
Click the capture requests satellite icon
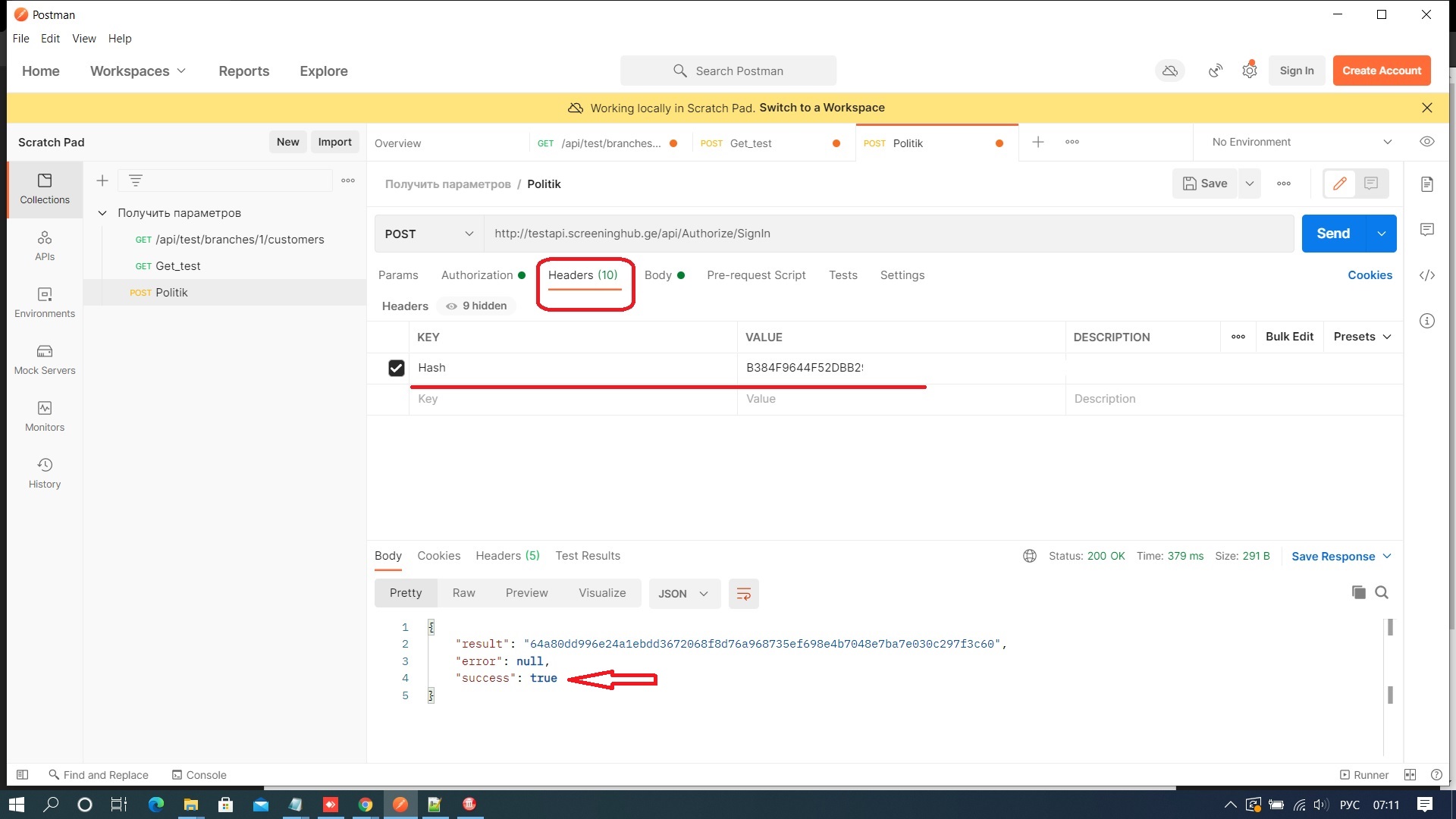coord(1216,71)
